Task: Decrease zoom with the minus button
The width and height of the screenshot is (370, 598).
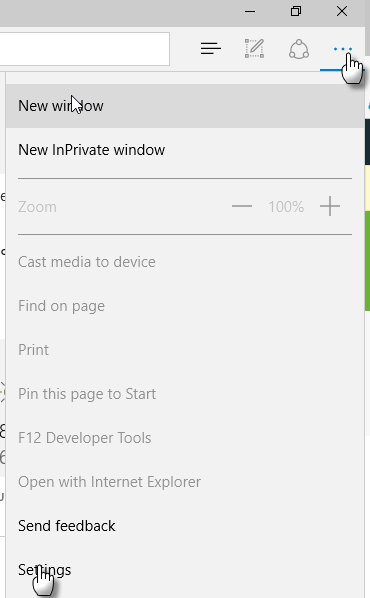Action: coord(242,206)
